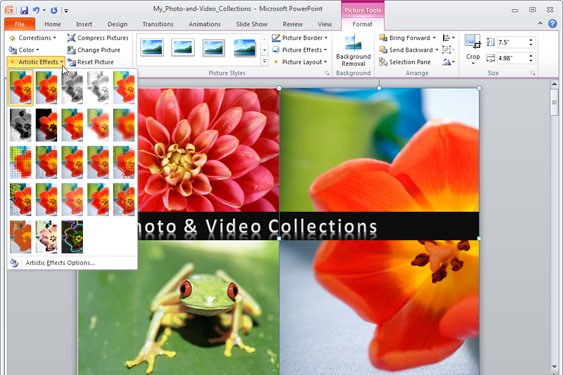
Task: Click the shape width field showing 4.98"
Action: click(x=512, y=58)
